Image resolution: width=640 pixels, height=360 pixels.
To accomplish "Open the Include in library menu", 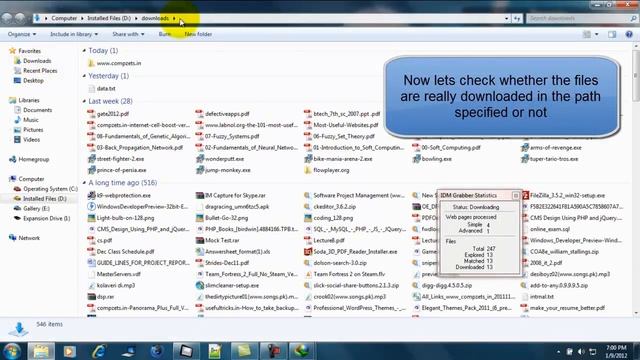I will click(x=74, y=34).
